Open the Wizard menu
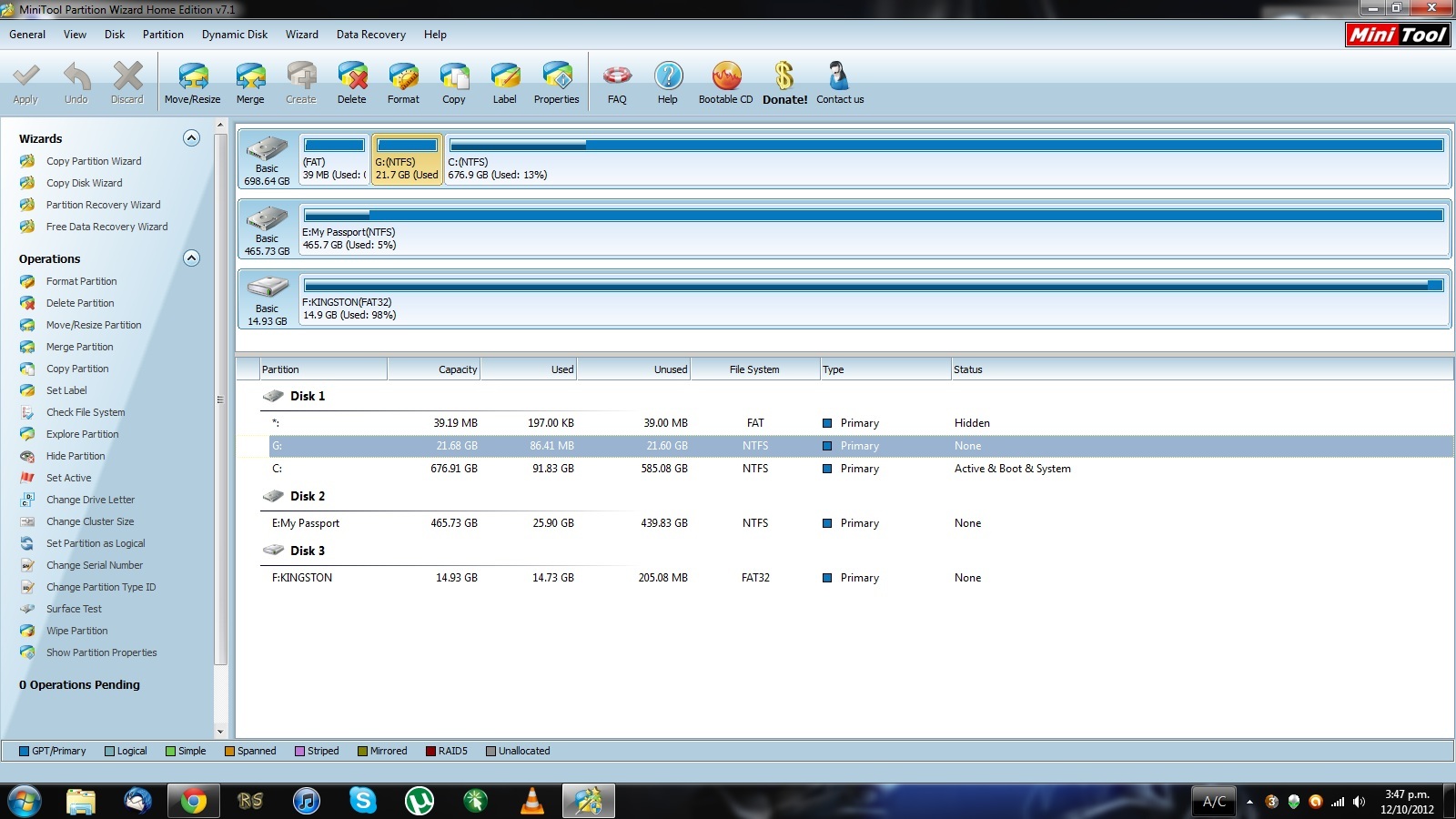The image size is (1456, 819). (302, 35)
